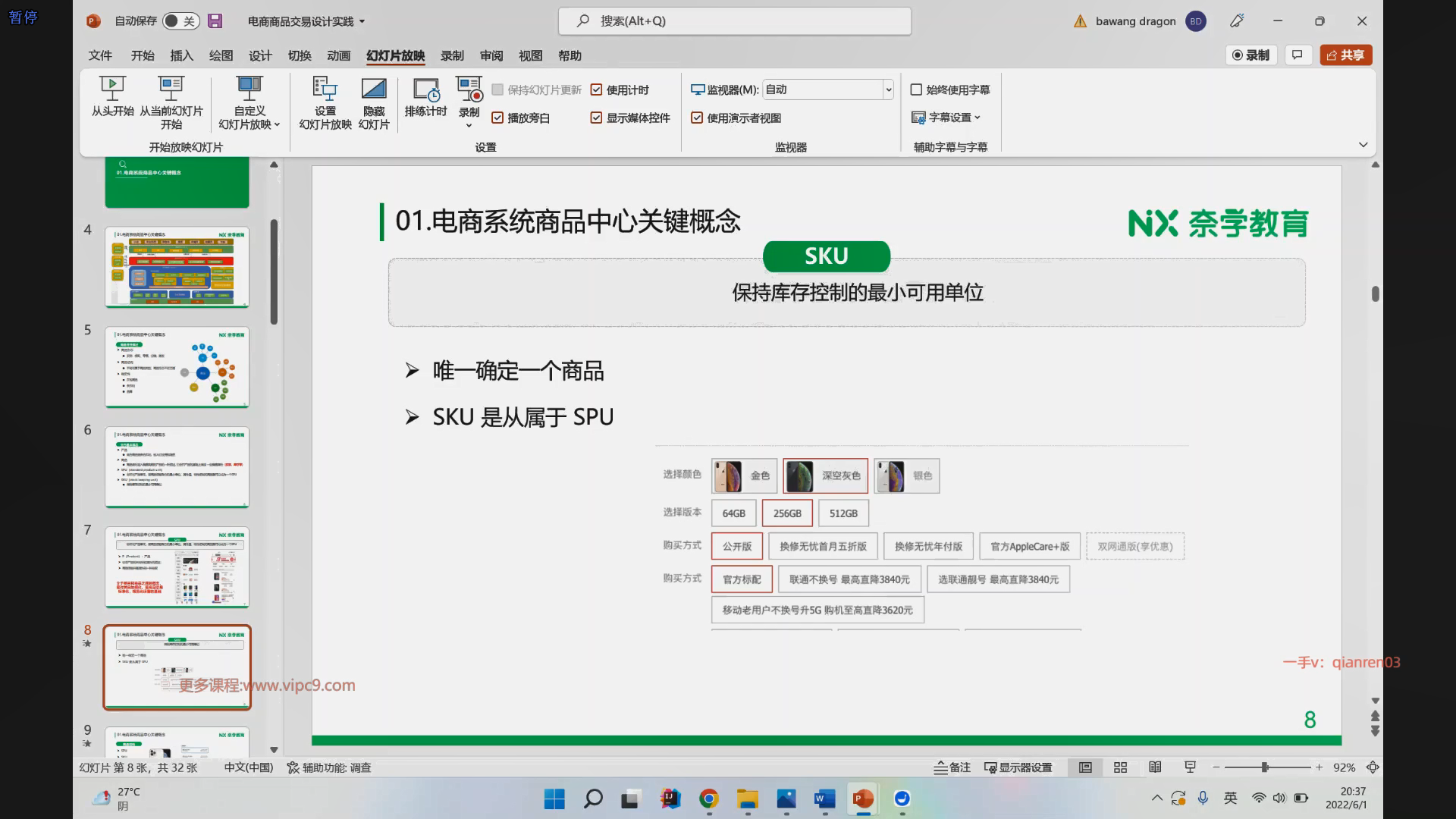
Task: Enable Always Use Subtitles checkbox
Action: (x=916, y=89)
